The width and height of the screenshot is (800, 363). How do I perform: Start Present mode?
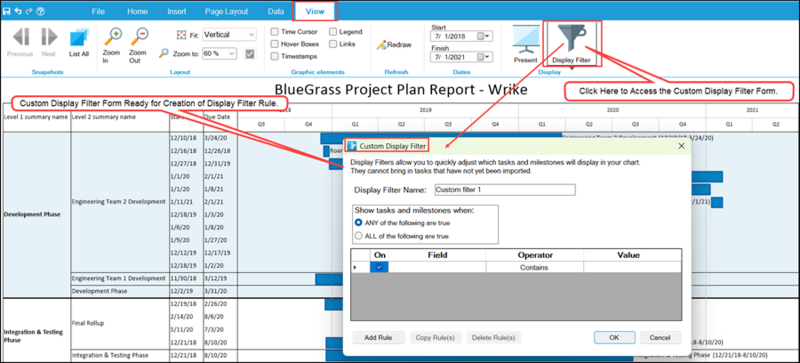pyautogui.click(x=526, y=44)
